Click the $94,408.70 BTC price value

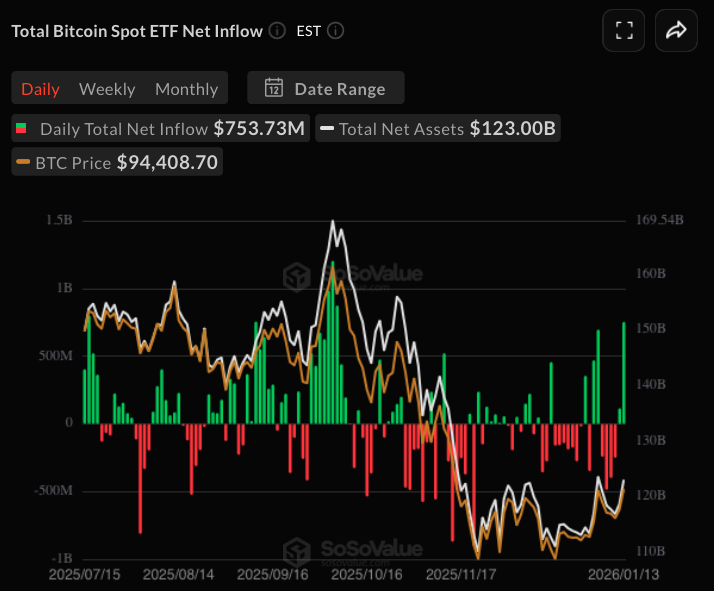click(x=168, y=162)
